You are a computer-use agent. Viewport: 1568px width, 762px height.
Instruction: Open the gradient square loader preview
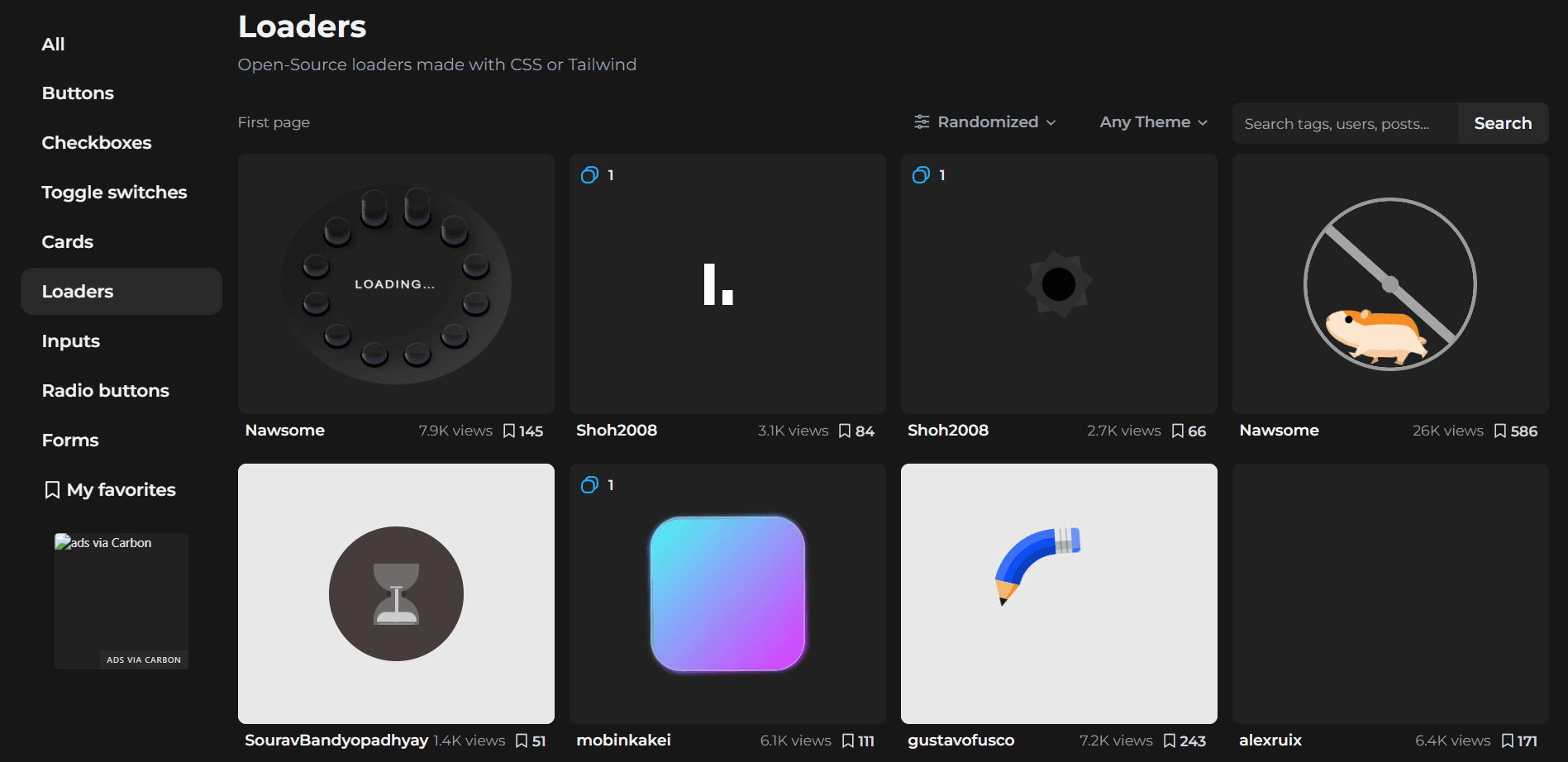point(727,593)
